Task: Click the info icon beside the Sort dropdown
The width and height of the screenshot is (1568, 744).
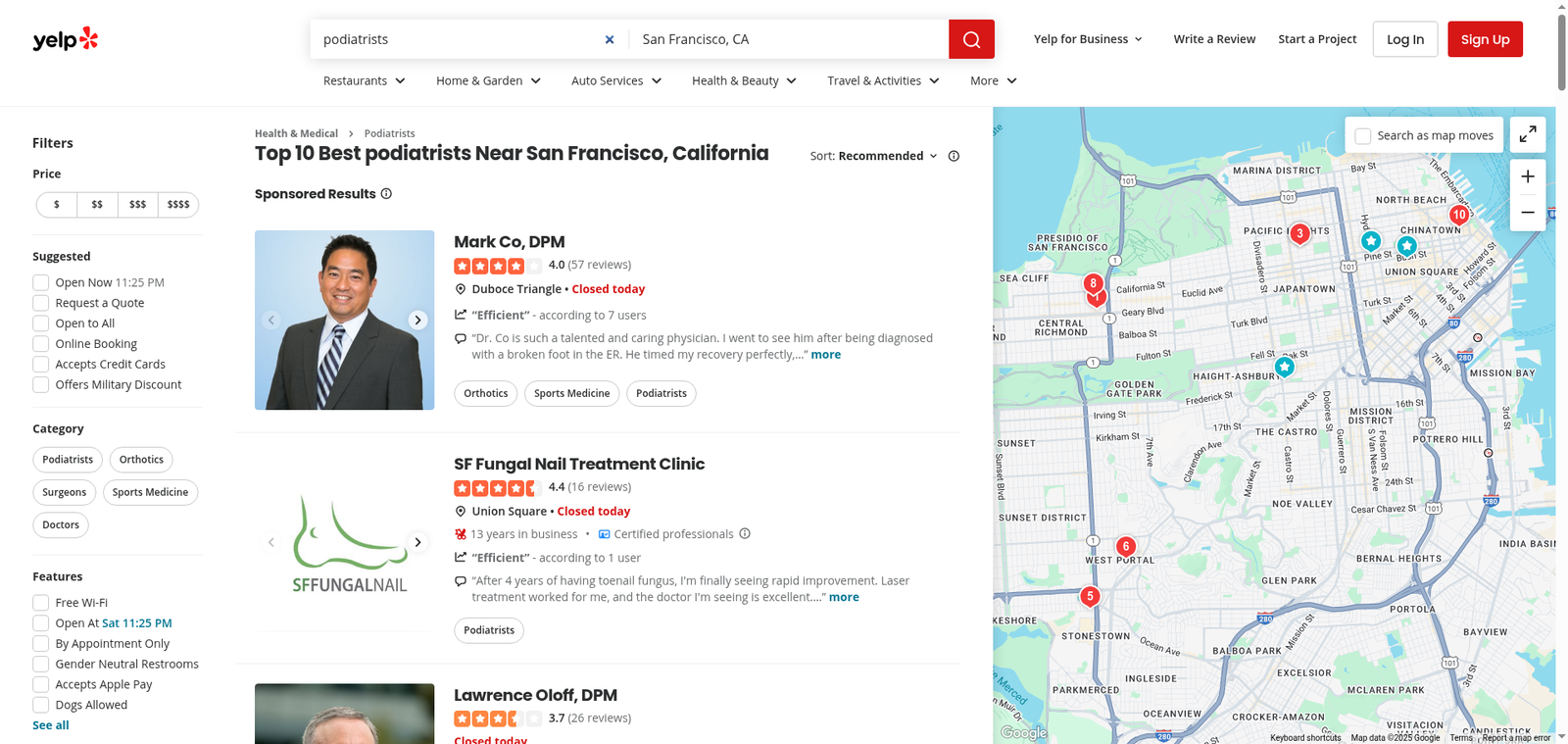Action: (954, 156)
